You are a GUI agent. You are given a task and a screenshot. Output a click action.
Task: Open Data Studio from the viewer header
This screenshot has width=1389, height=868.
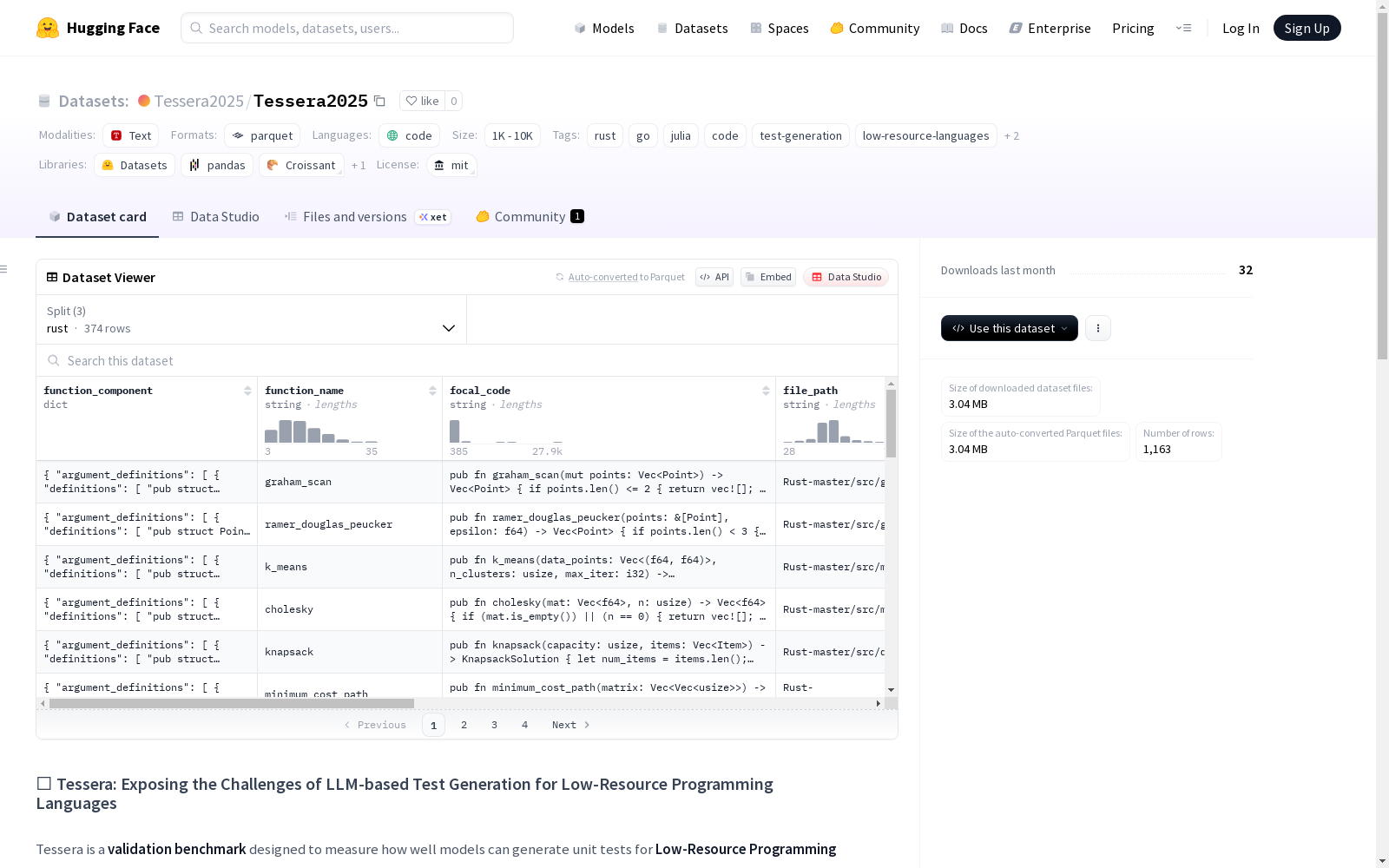[x=846, y=277]
